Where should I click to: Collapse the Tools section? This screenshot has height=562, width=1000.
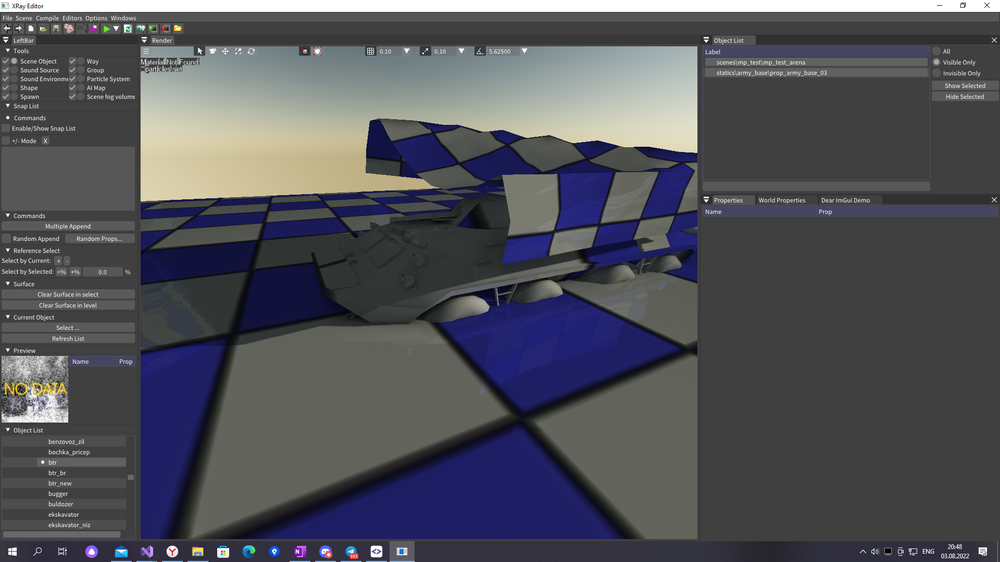coord(8,50)
